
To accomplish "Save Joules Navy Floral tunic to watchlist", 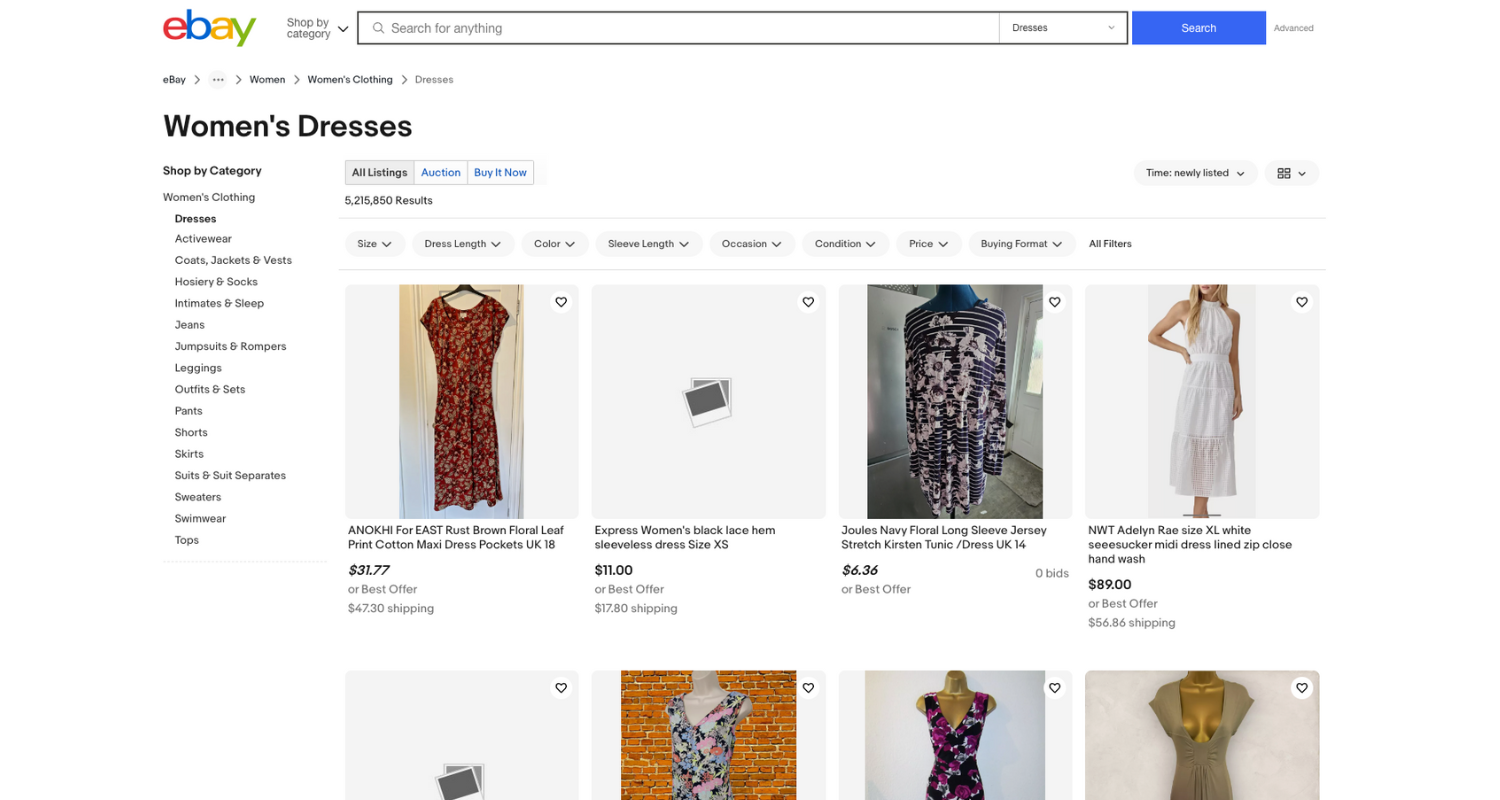I will click(1054, 302).
